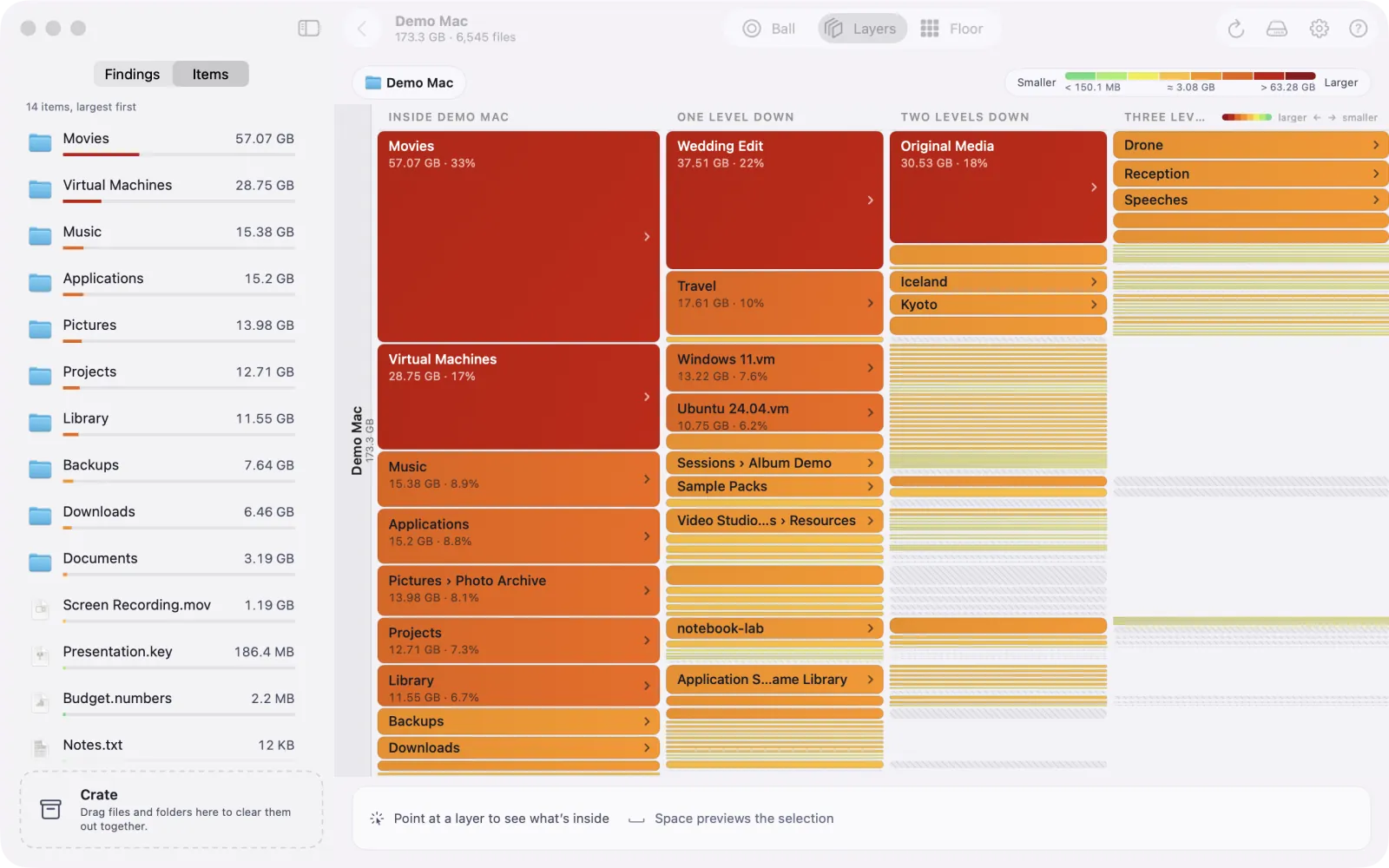
Task: Click the Downloads folder icon in sidebar
Action: click(40, 516)
